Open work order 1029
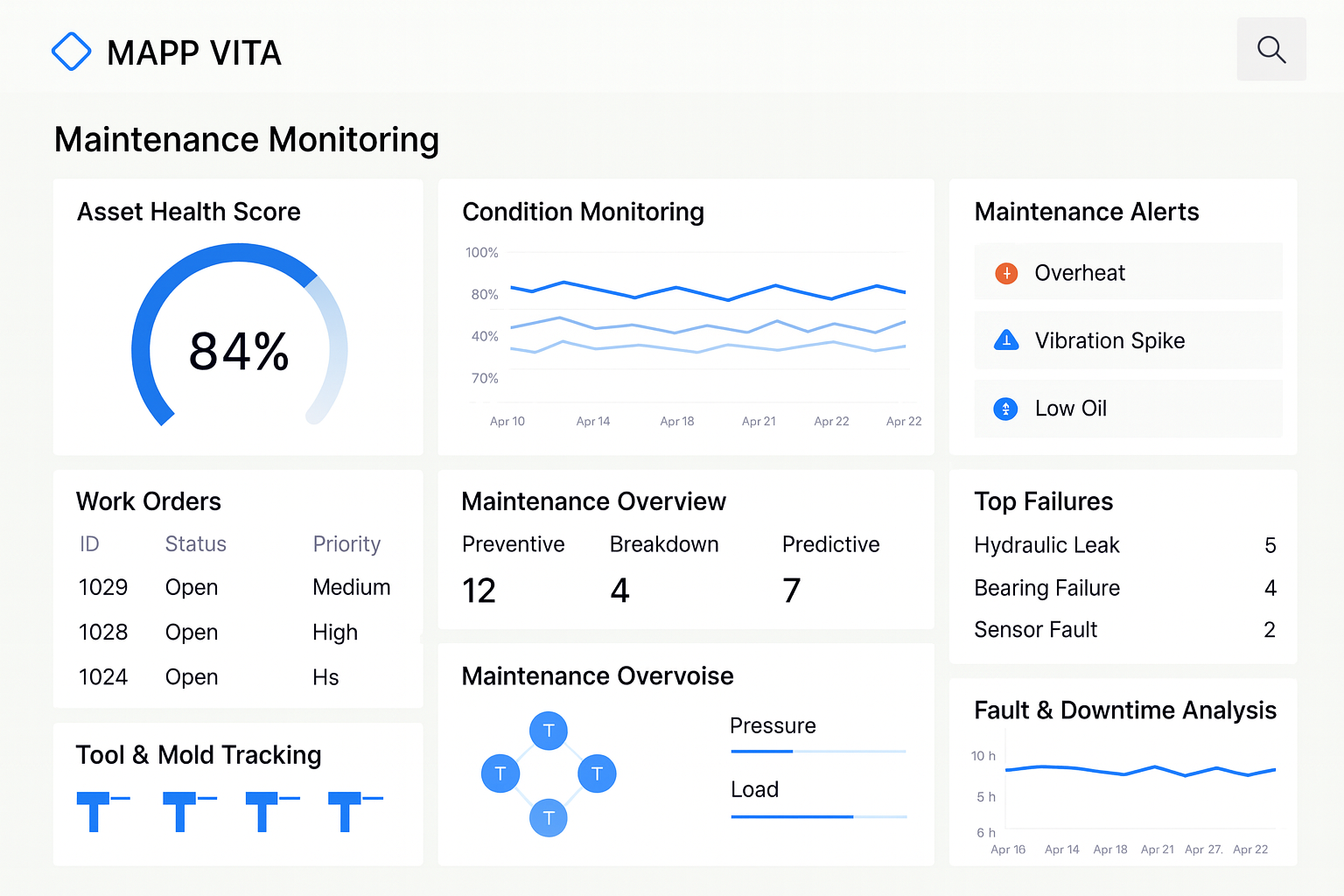 (x=103, y=587)
